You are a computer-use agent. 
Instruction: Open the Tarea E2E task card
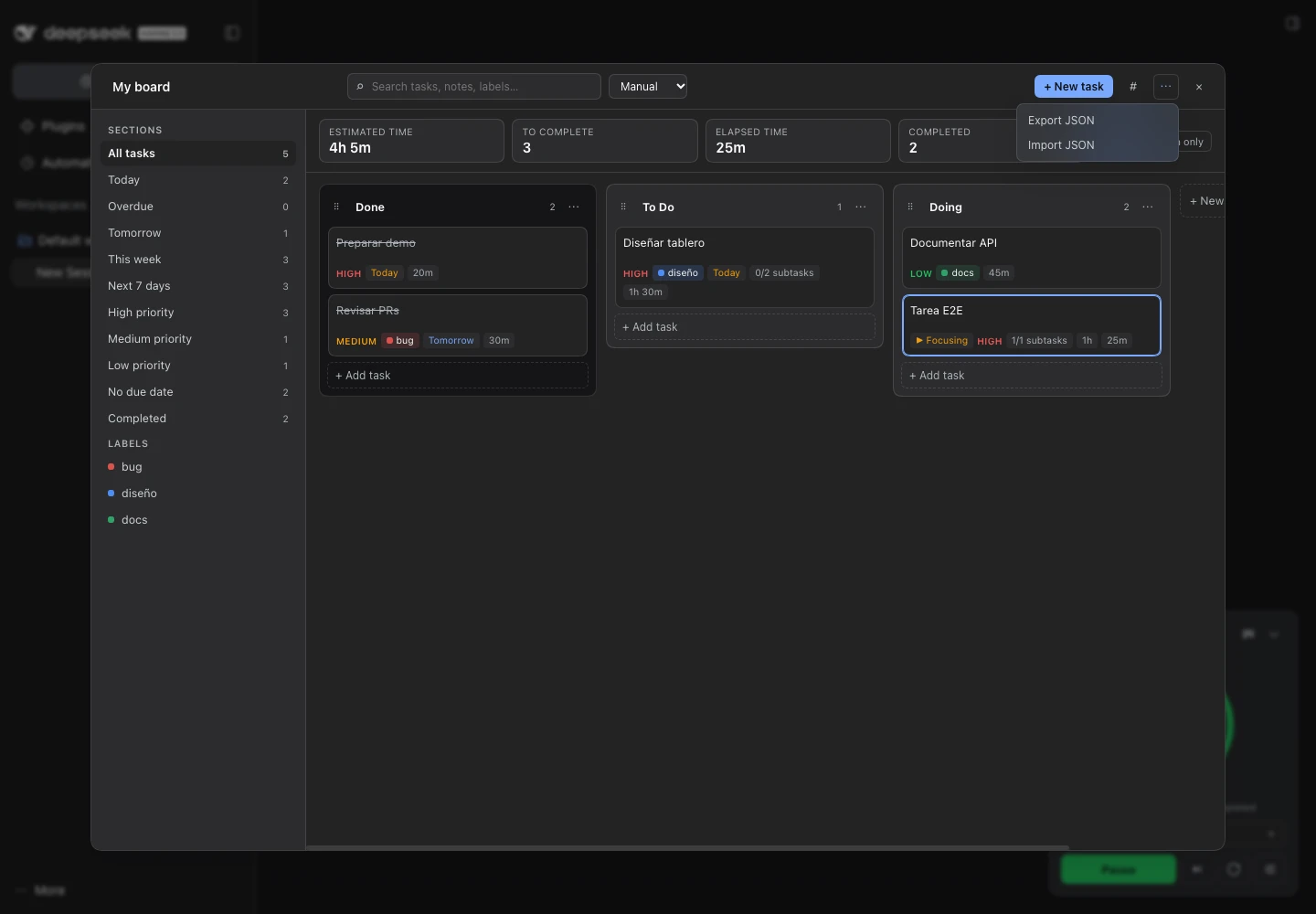coord(1032,325)
